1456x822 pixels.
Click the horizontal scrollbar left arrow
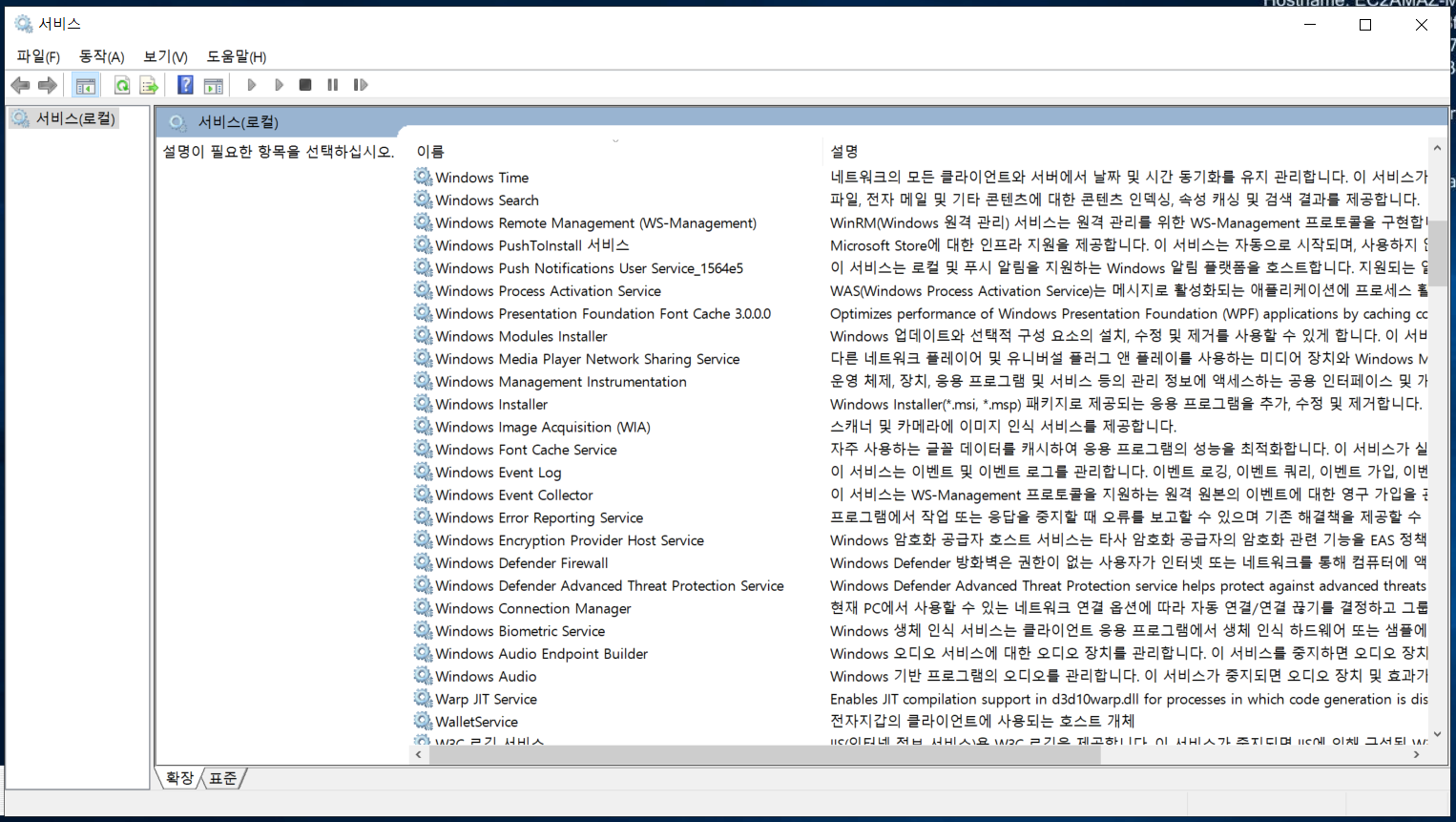[x=419, y=754]
